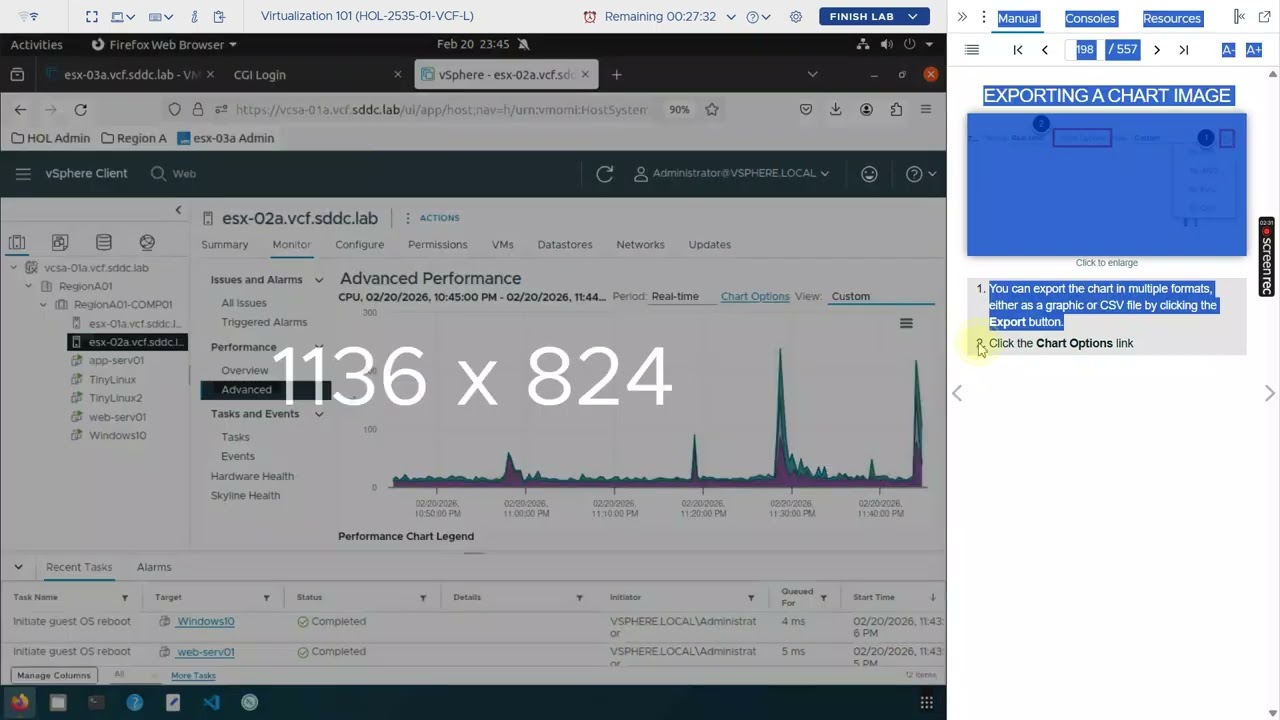Open Triggered Alarms in Monitor sidebar

(264, 323)
